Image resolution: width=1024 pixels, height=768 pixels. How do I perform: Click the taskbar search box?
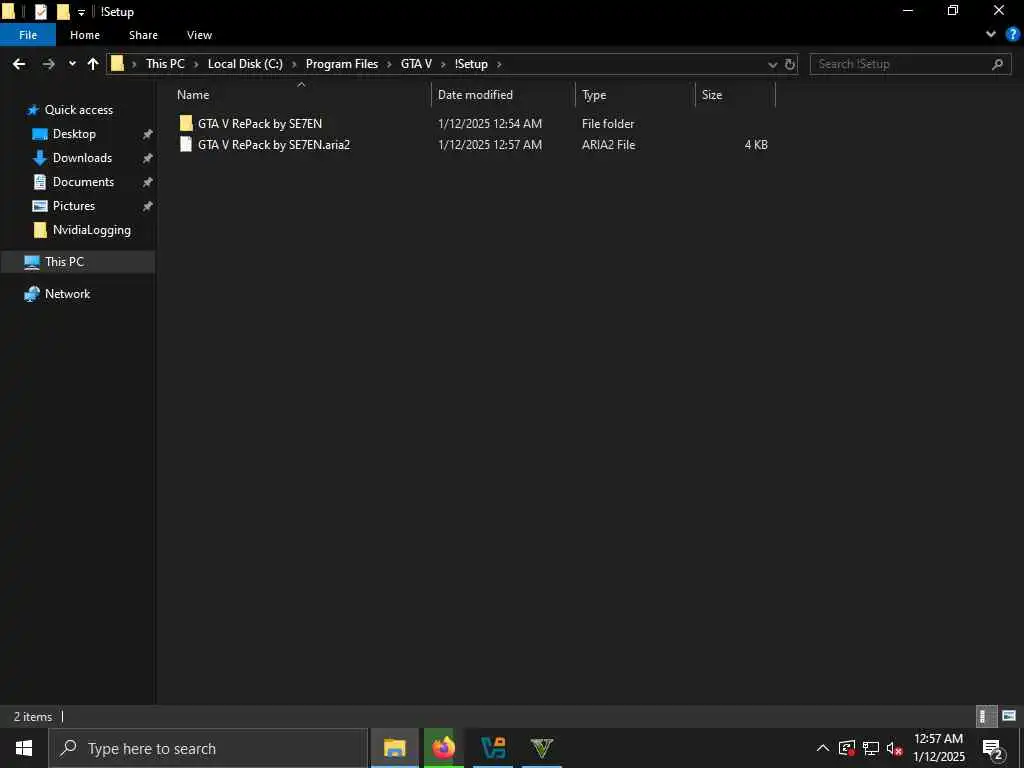pos(208,748)
